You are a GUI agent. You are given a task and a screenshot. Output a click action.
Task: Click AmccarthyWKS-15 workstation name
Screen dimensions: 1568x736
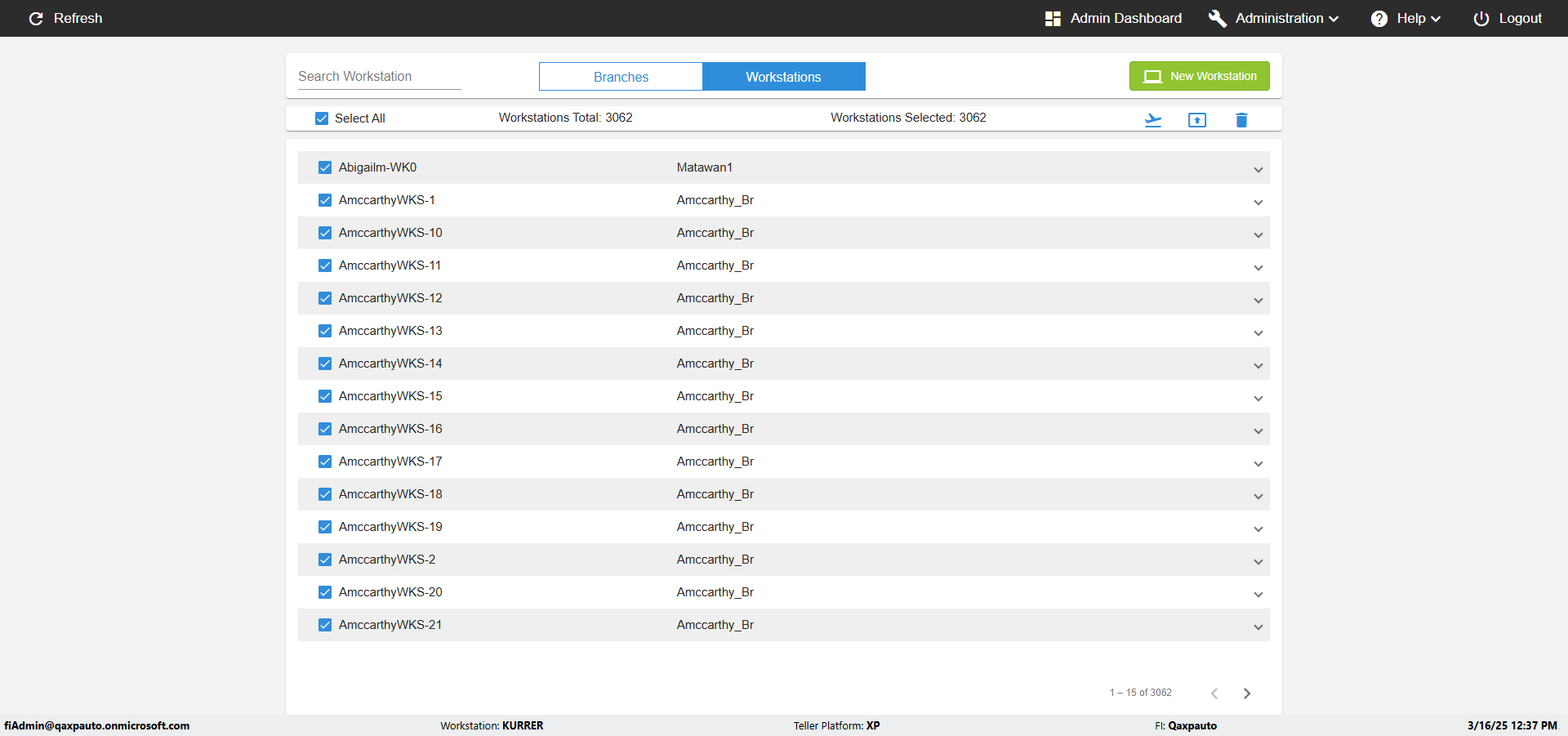click(x=390, y=396)
